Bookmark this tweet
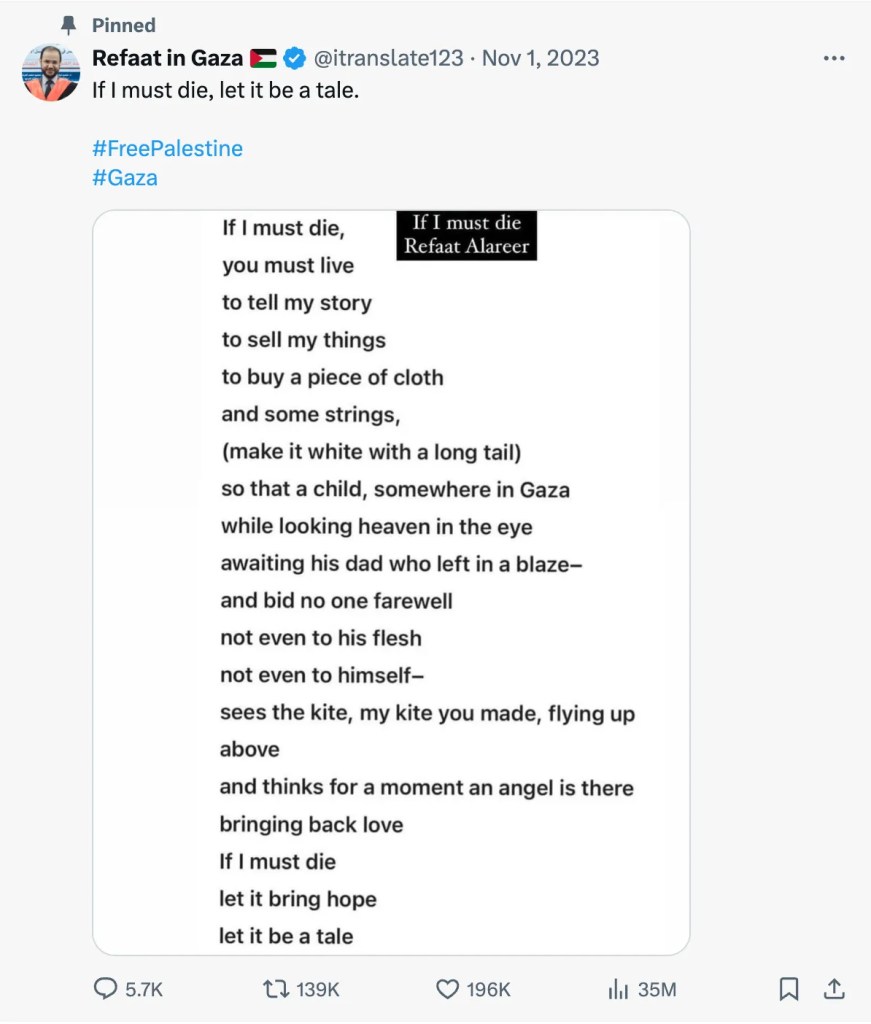871x1024 pixels. tap(789, 989)
